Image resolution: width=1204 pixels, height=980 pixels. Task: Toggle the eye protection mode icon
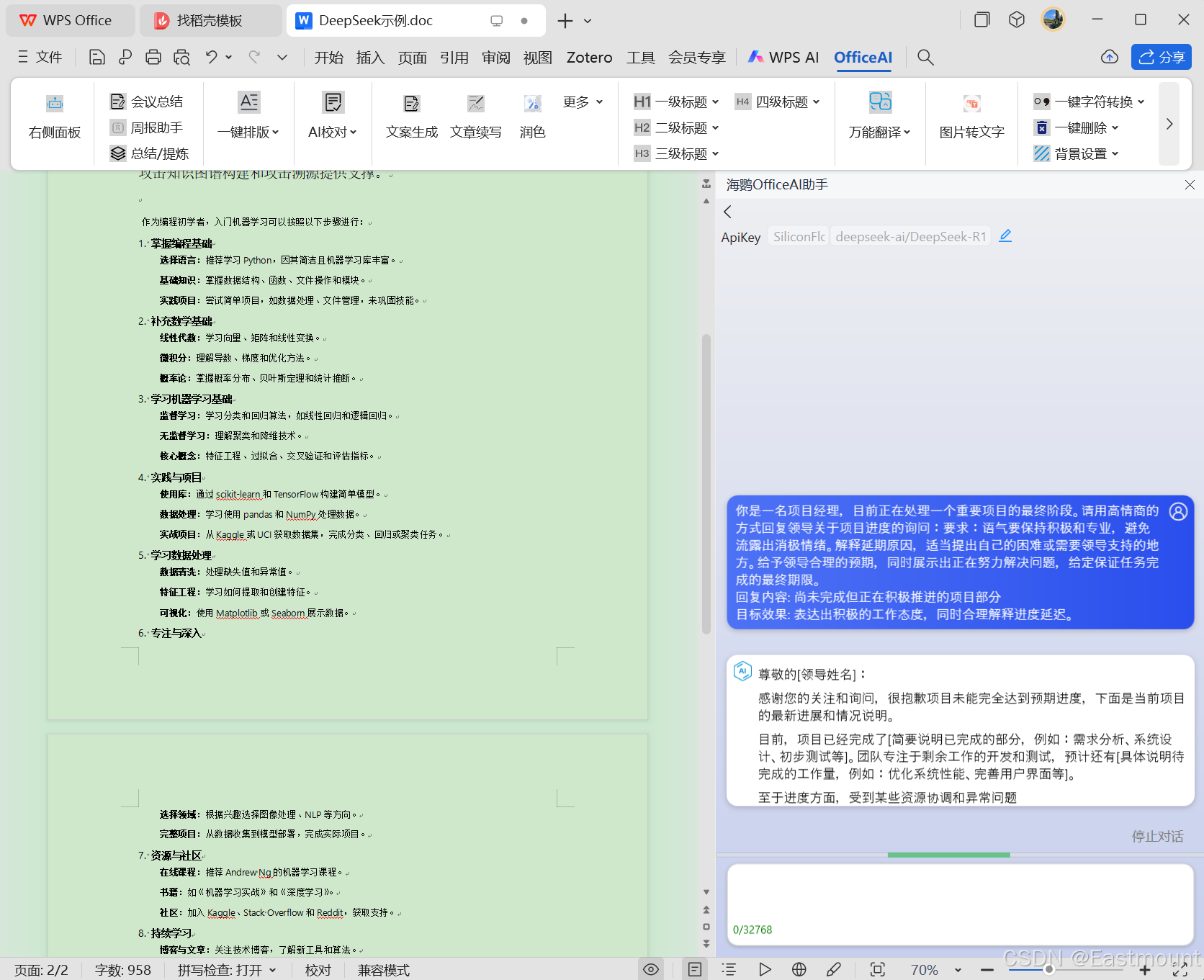click(x=651, y=969)
